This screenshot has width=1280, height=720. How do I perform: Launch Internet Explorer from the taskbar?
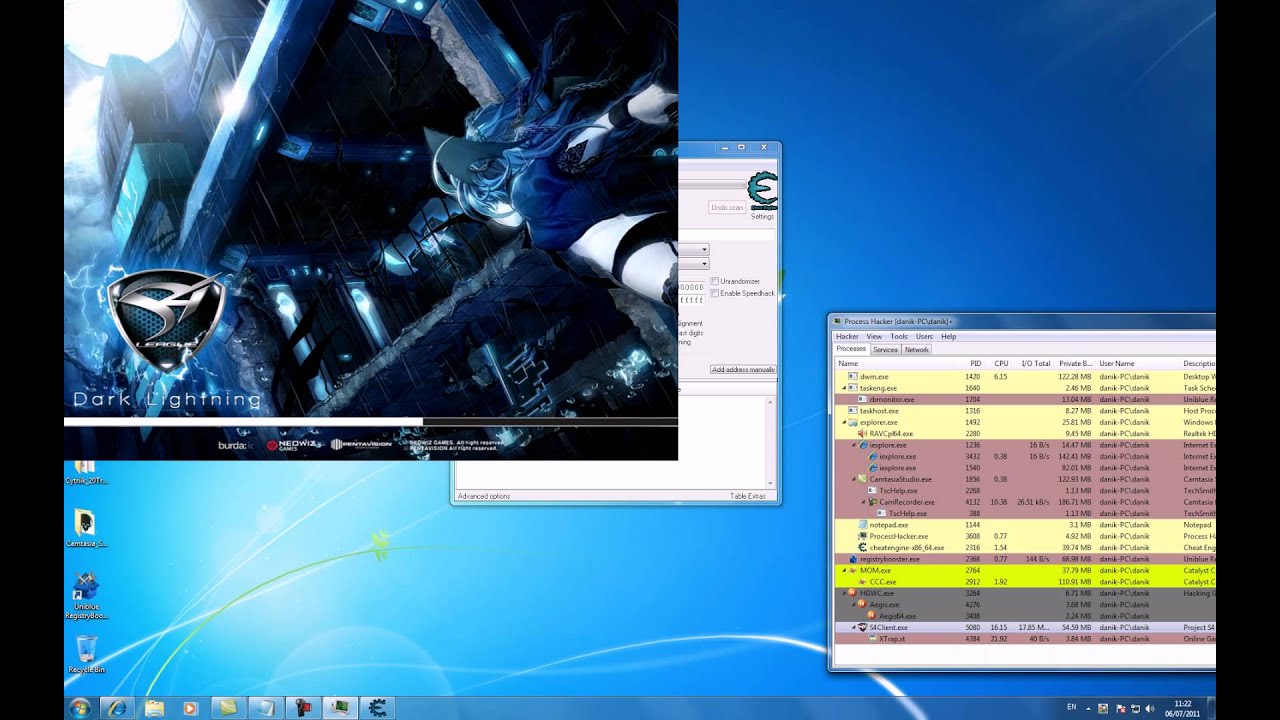(x=117, y=708)
